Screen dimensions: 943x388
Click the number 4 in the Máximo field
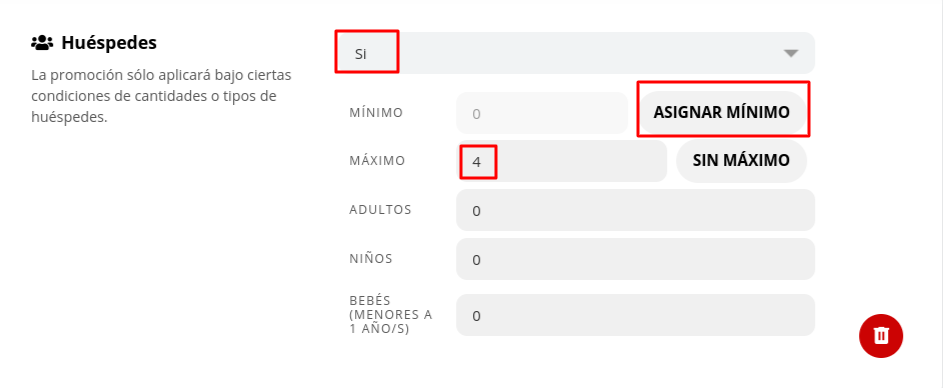(x=476, y=162)
